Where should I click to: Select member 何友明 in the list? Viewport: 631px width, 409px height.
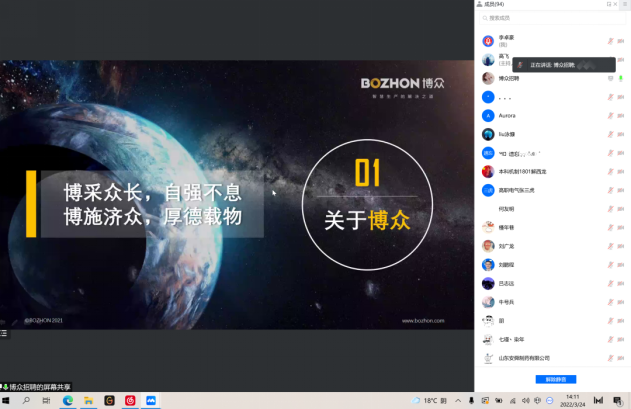pyautogui.click(x=552, y=209)
